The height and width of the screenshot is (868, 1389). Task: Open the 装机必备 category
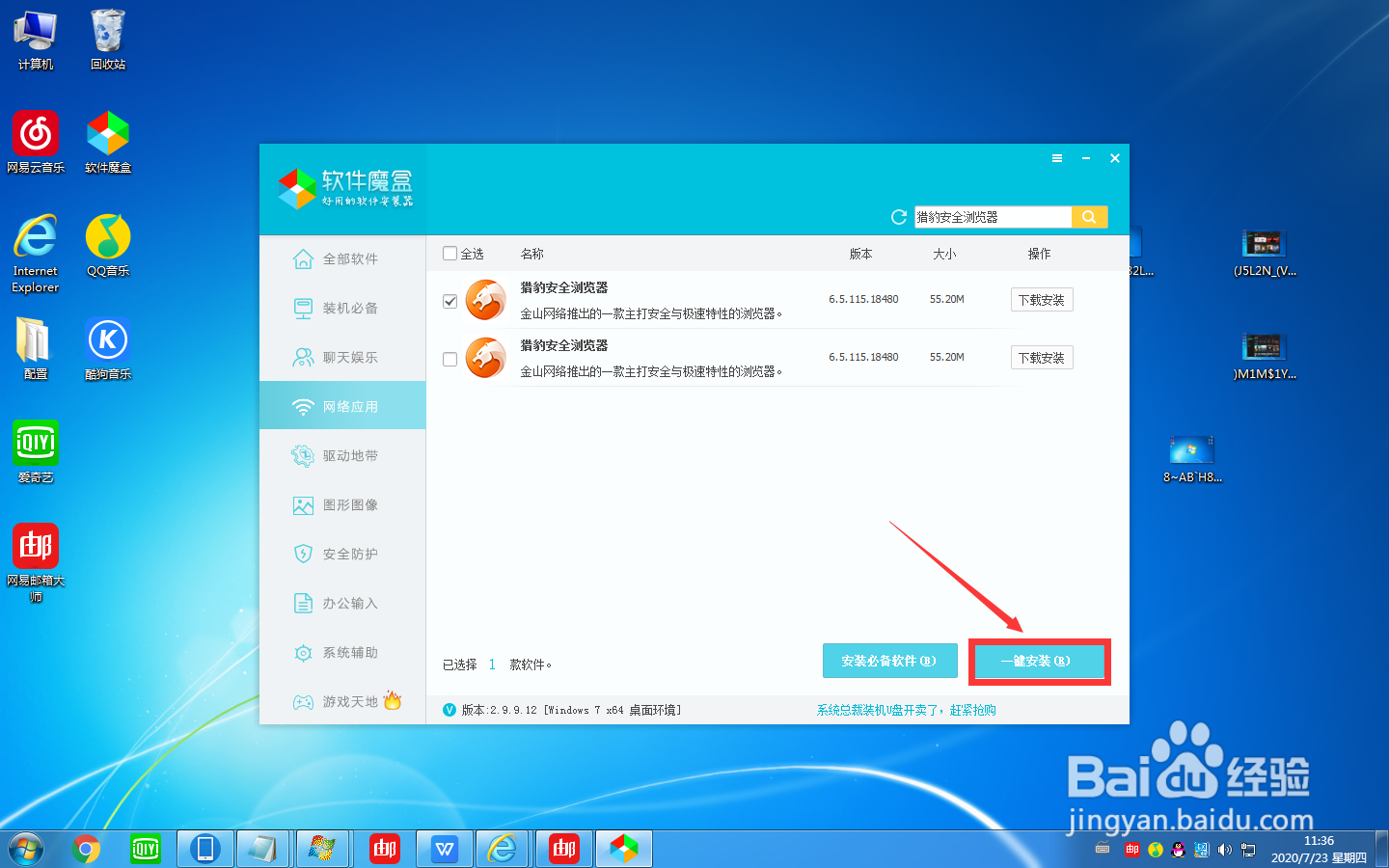tap(342, 308)
